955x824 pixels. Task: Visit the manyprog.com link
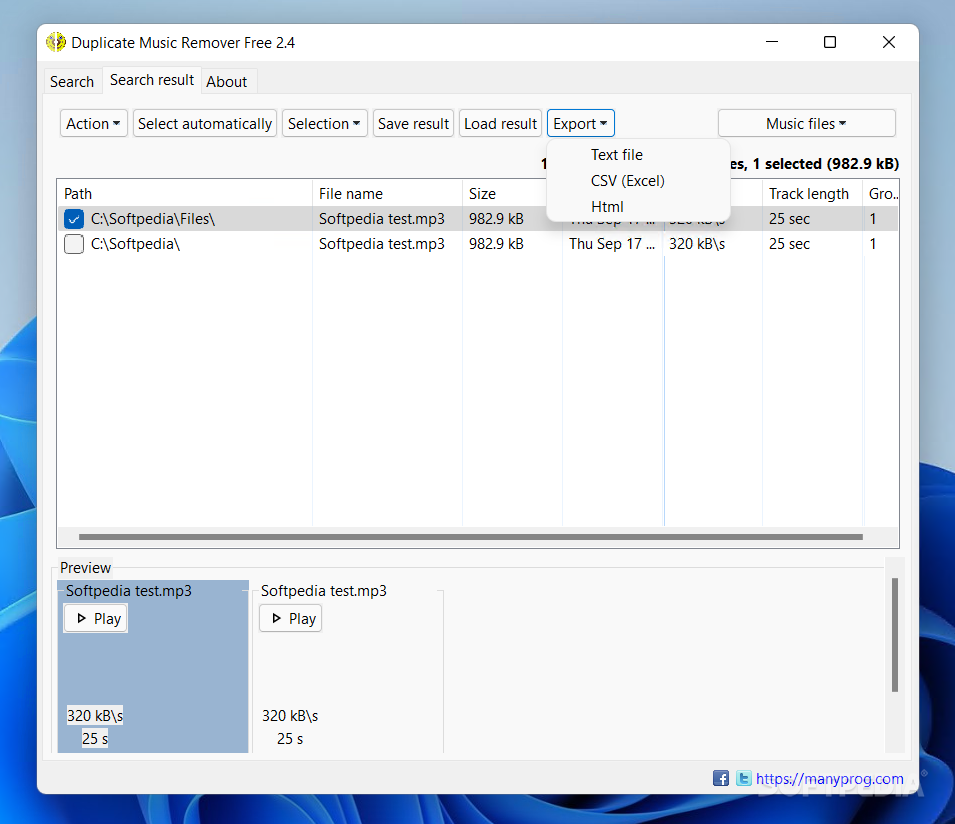pyautogui.click(x=830, y=778)
